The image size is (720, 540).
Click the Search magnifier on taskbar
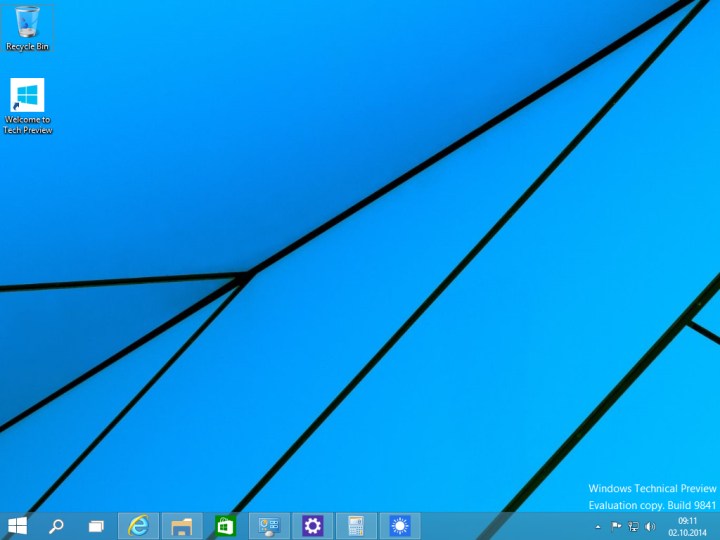(x=56, y=526)
